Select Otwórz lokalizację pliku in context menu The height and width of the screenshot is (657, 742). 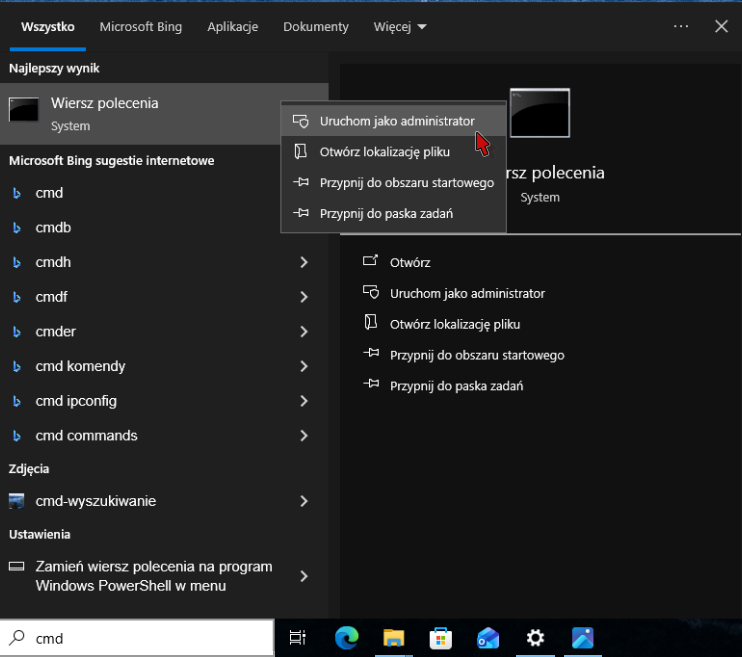393,152
